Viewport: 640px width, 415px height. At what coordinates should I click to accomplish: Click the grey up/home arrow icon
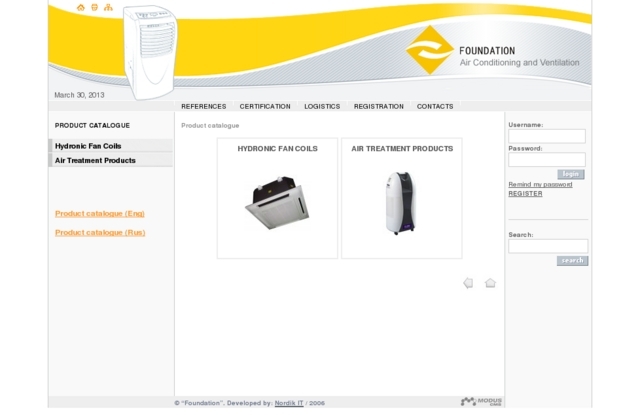click(490, 283)
